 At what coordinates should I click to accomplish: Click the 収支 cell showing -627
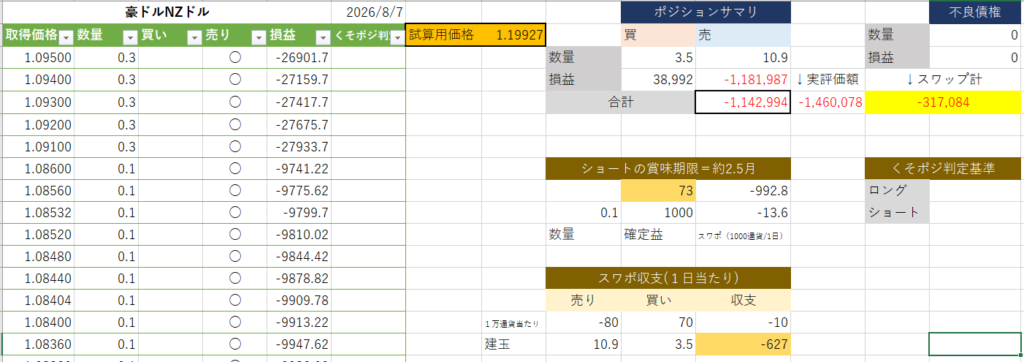[x=743, y=344]
